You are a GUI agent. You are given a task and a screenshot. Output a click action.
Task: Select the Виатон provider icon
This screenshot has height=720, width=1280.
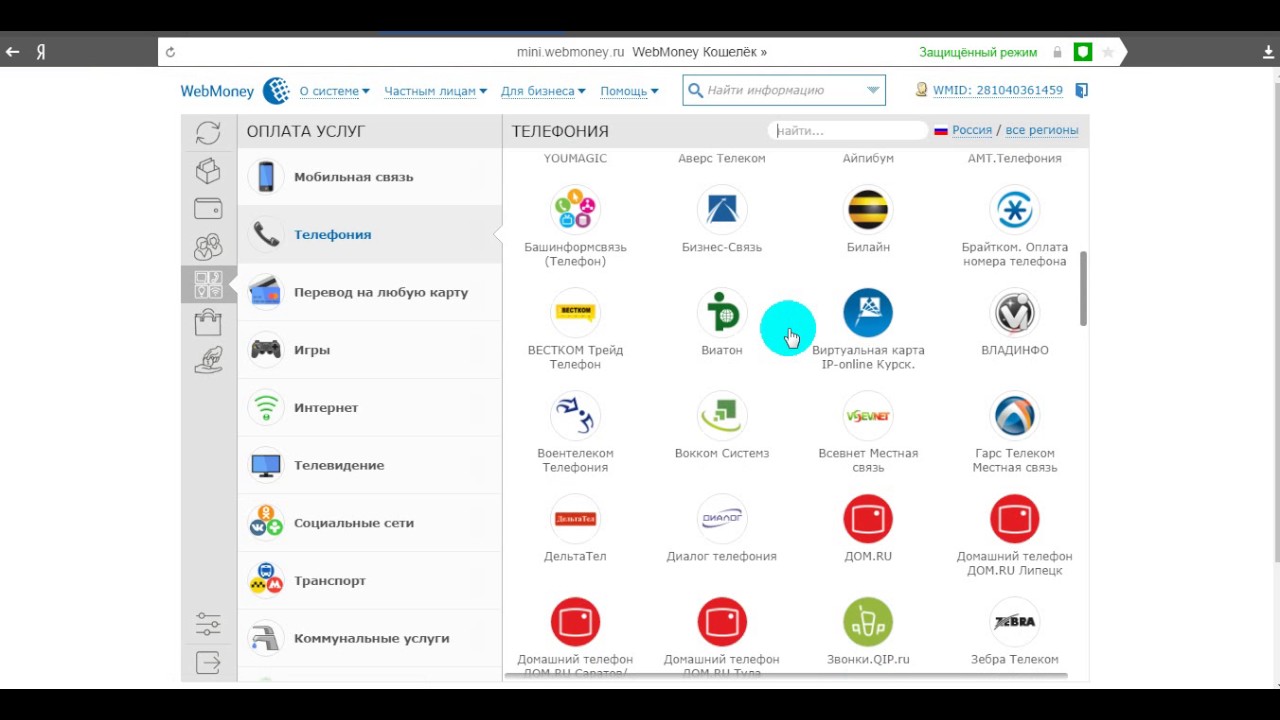[722, 313]
